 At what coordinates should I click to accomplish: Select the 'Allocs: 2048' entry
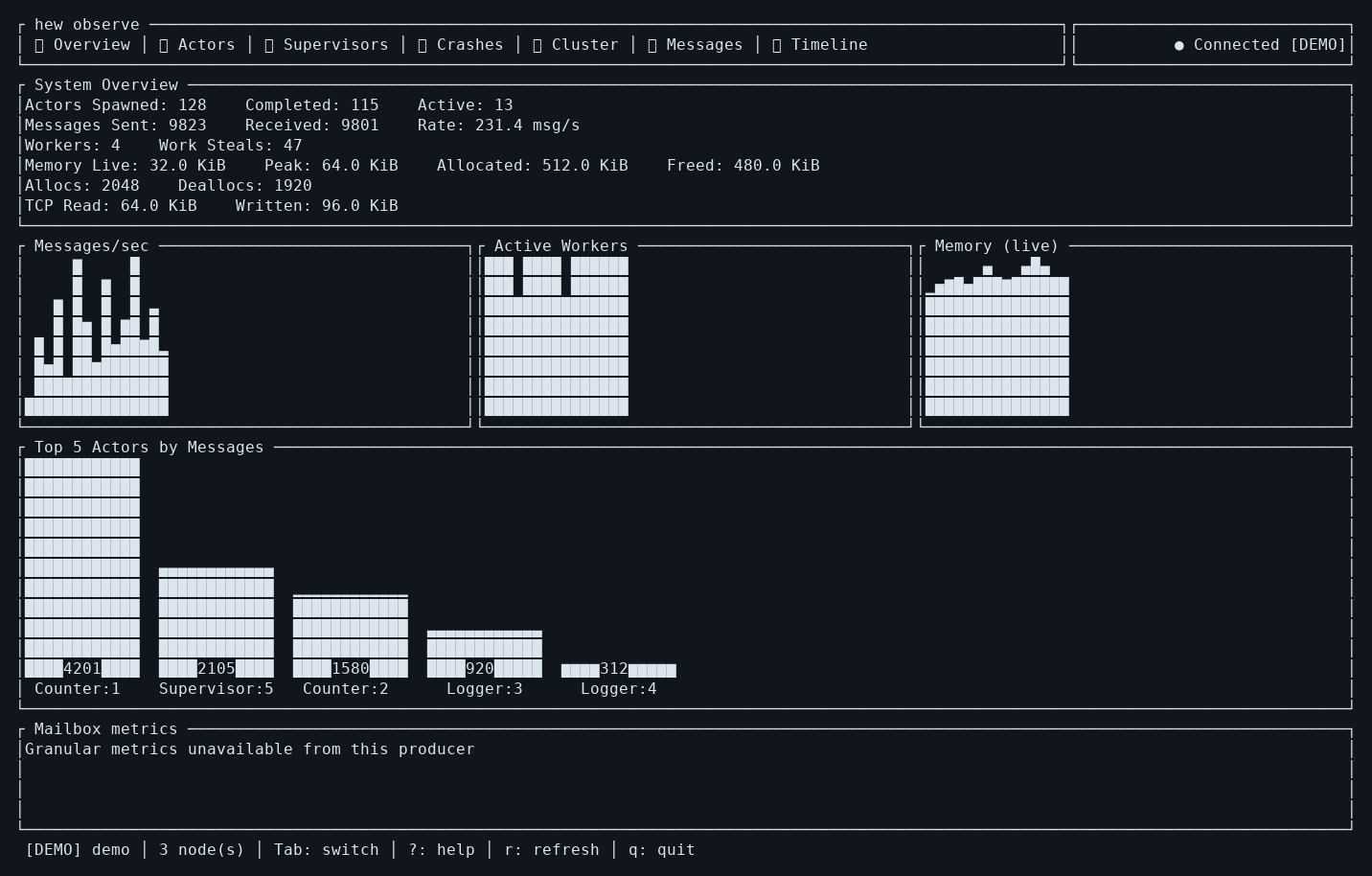[x=82, y=186]
